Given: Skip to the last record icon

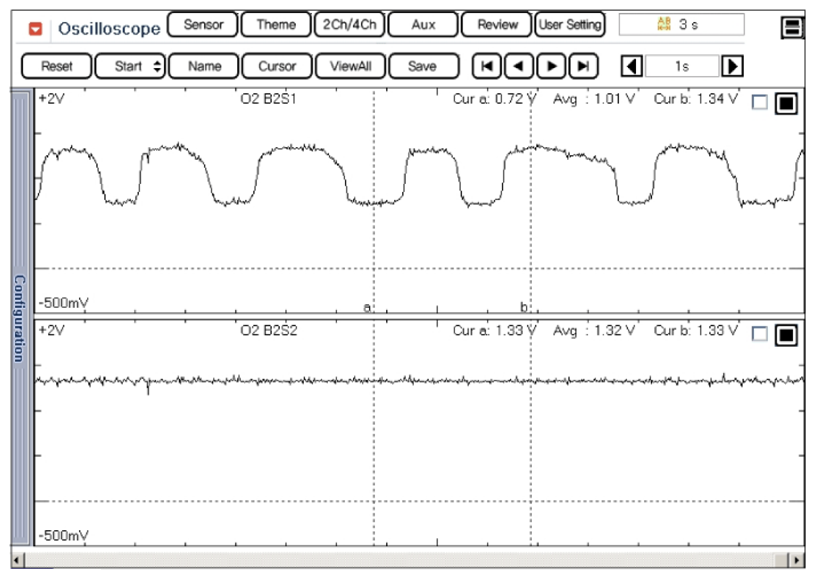Looking at the screenshot, I should 583,67.
